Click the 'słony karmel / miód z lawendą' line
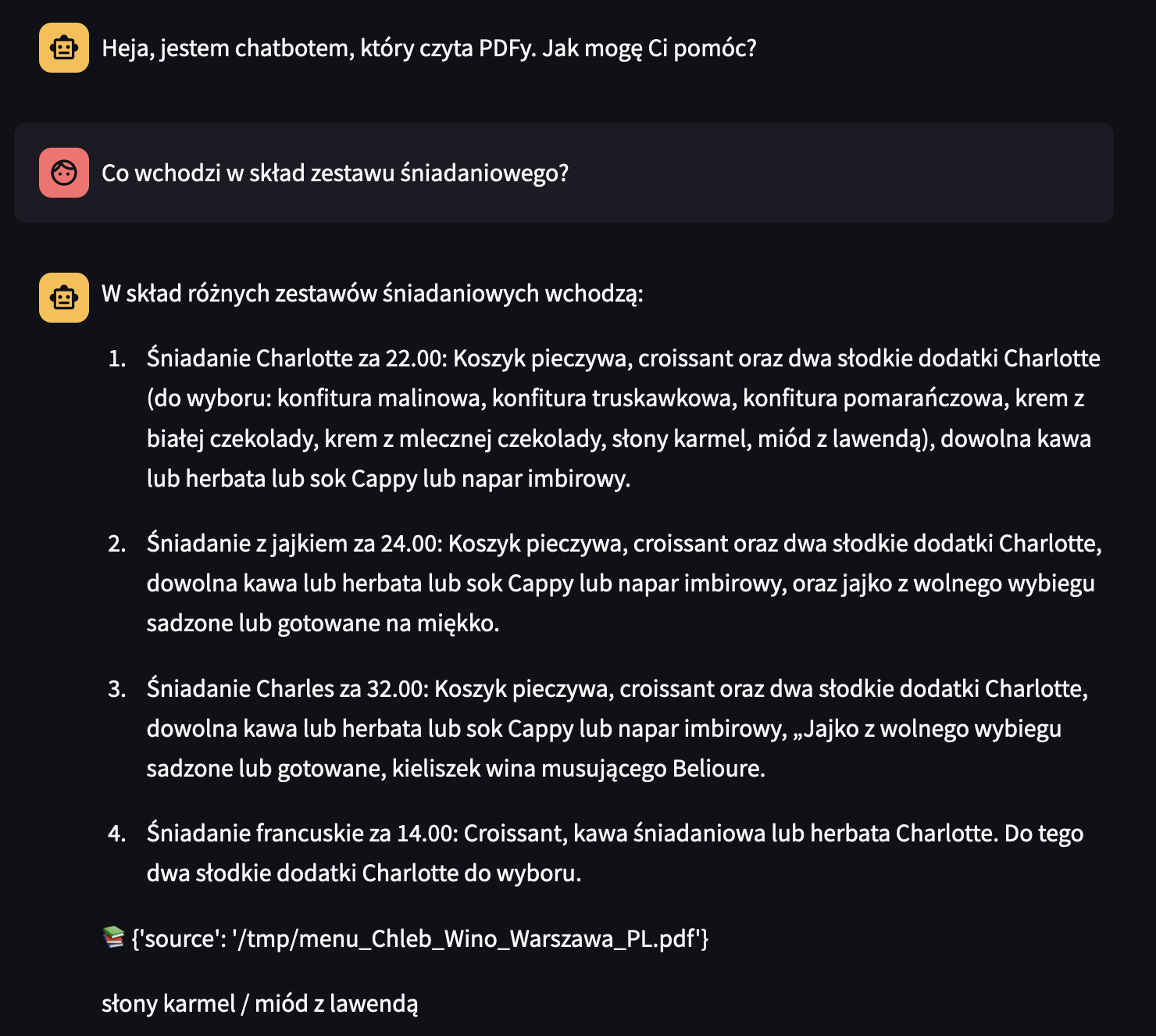The height and width of the screenshot is (1036, 1156). pyautogui.click(x=259, y=1003)
